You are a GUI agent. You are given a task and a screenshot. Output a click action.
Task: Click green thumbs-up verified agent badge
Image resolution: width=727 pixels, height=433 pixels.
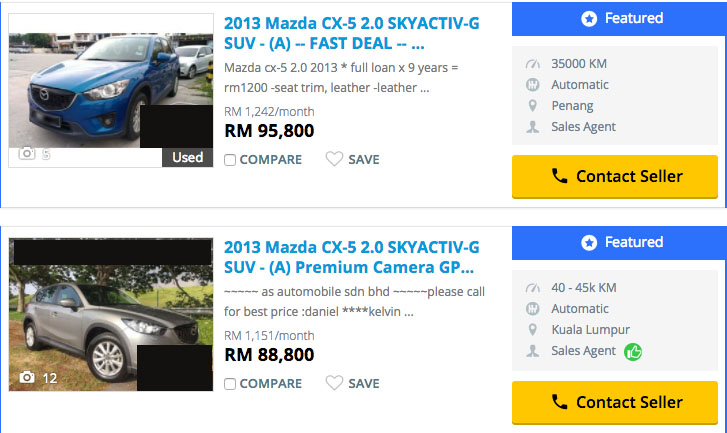point(632,351)
